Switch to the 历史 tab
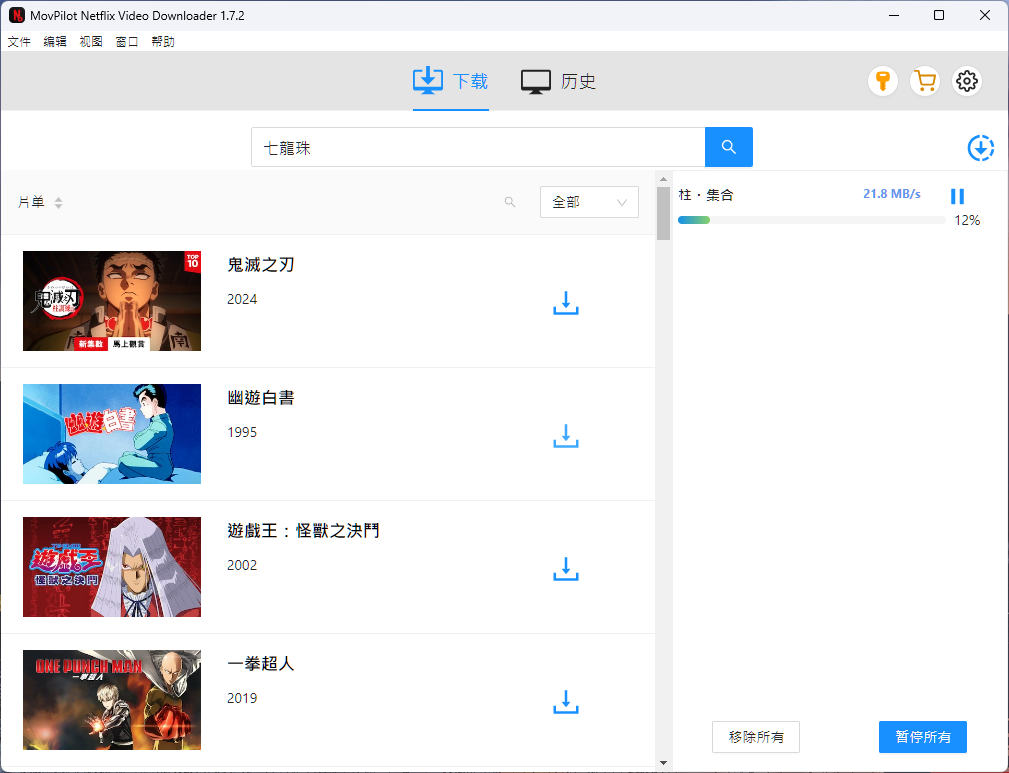The height and width of the screenshot is (773, 1009). (x=558, y=82)
